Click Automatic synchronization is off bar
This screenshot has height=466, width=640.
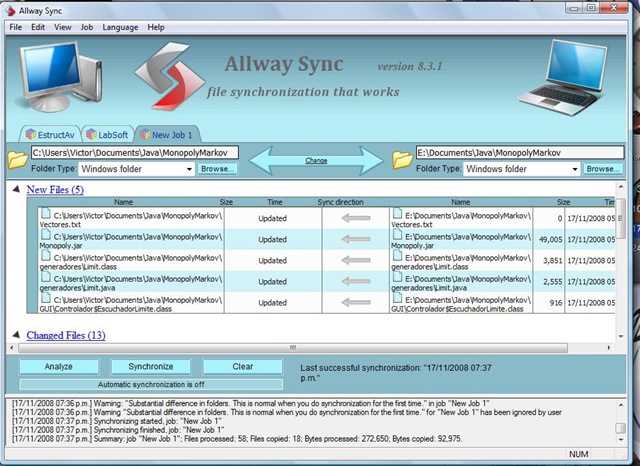(151, 384)
